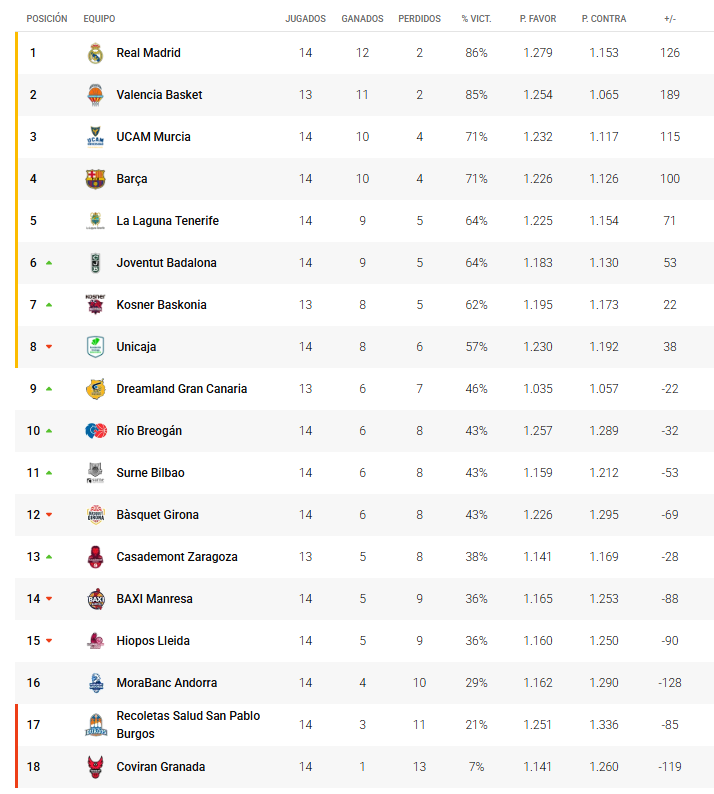This screenshot has width=714, height=794.
Task: Sort by % VICT. column header
Action: coord(476,19)
